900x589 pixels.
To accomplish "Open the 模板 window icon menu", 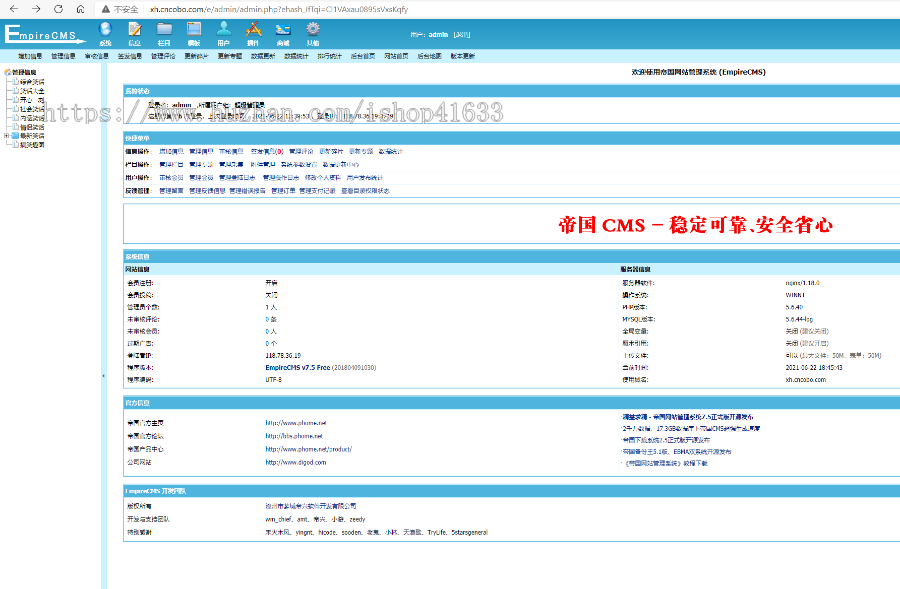I will point(194,34).
